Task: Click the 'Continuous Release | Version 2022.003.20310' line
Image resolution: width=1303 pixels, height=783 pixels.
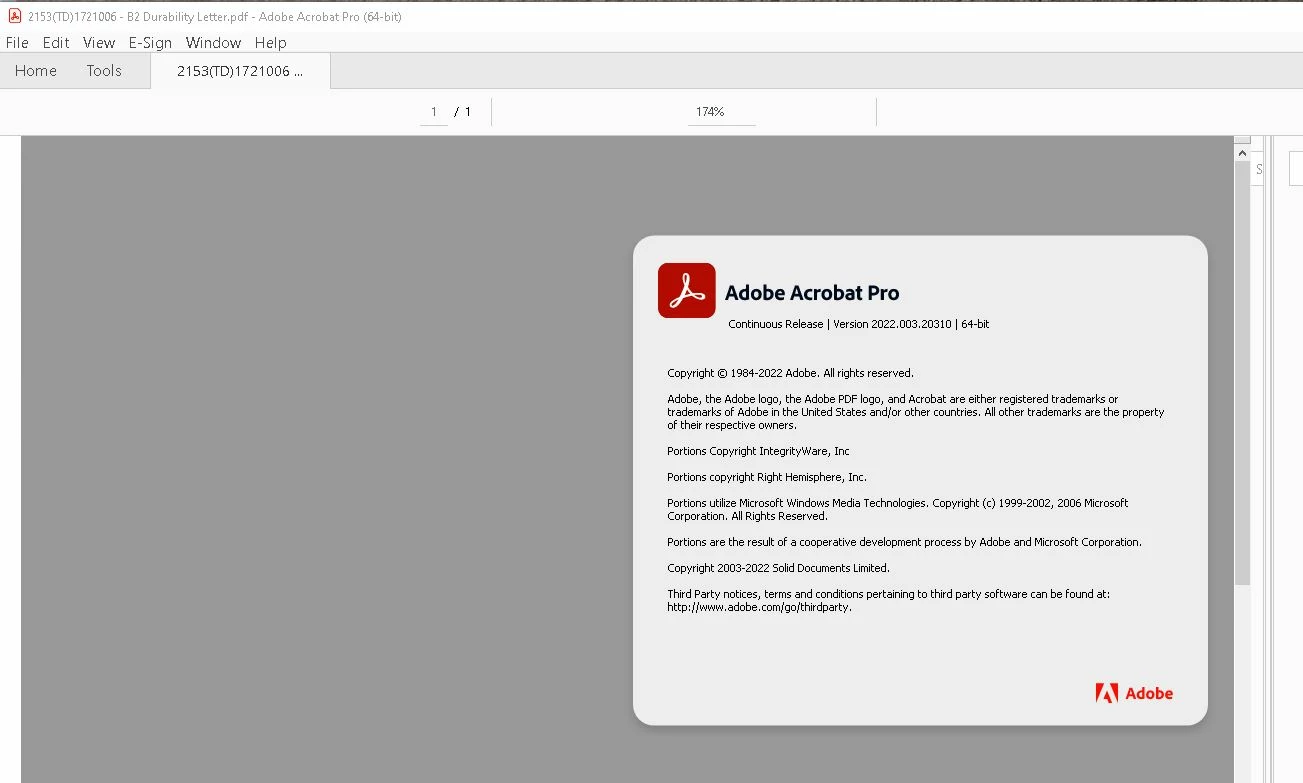Action: [x=859, y=324]
